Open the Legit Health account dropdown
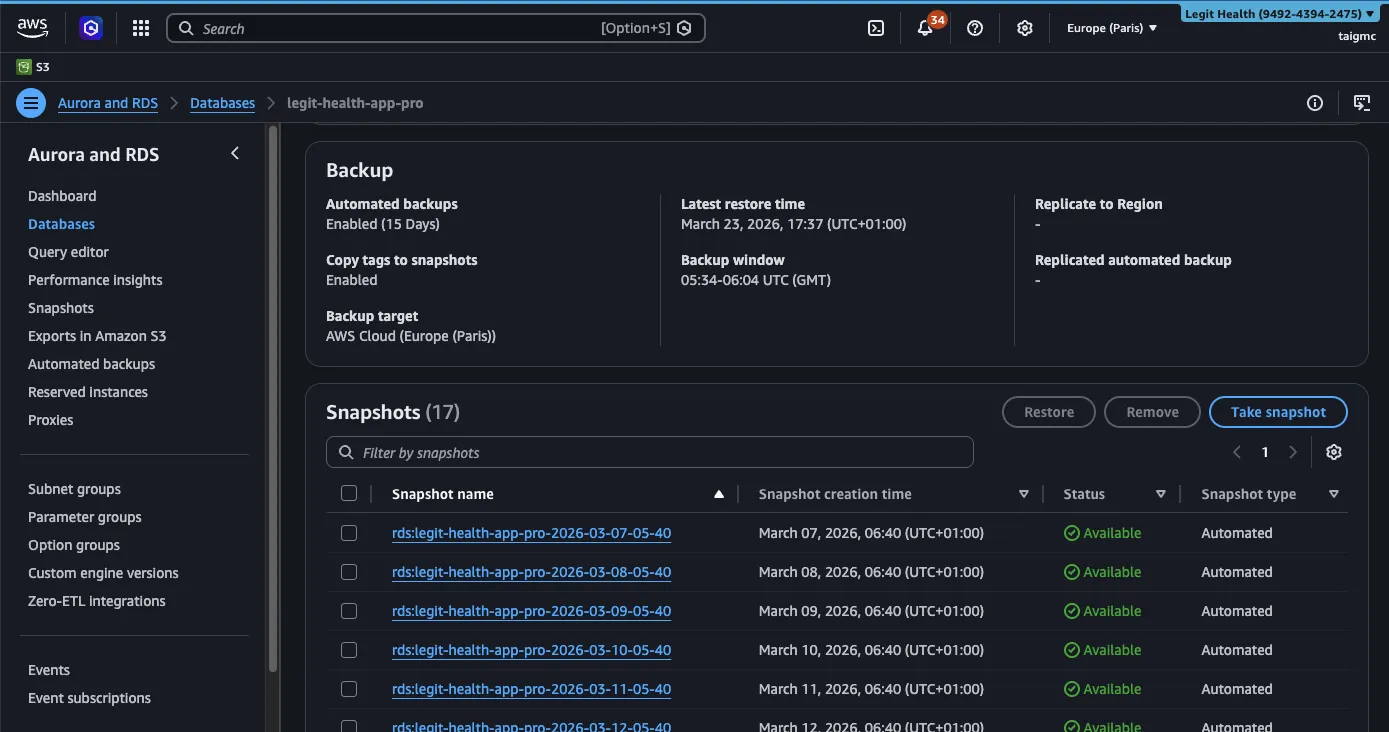This screenshot has width=1389, height=732. (1279, 13)
